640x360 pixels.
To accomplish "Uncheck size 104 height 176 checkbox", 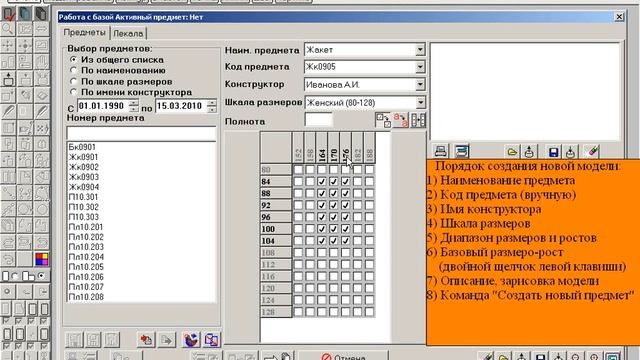I will [x=345, y=241].
